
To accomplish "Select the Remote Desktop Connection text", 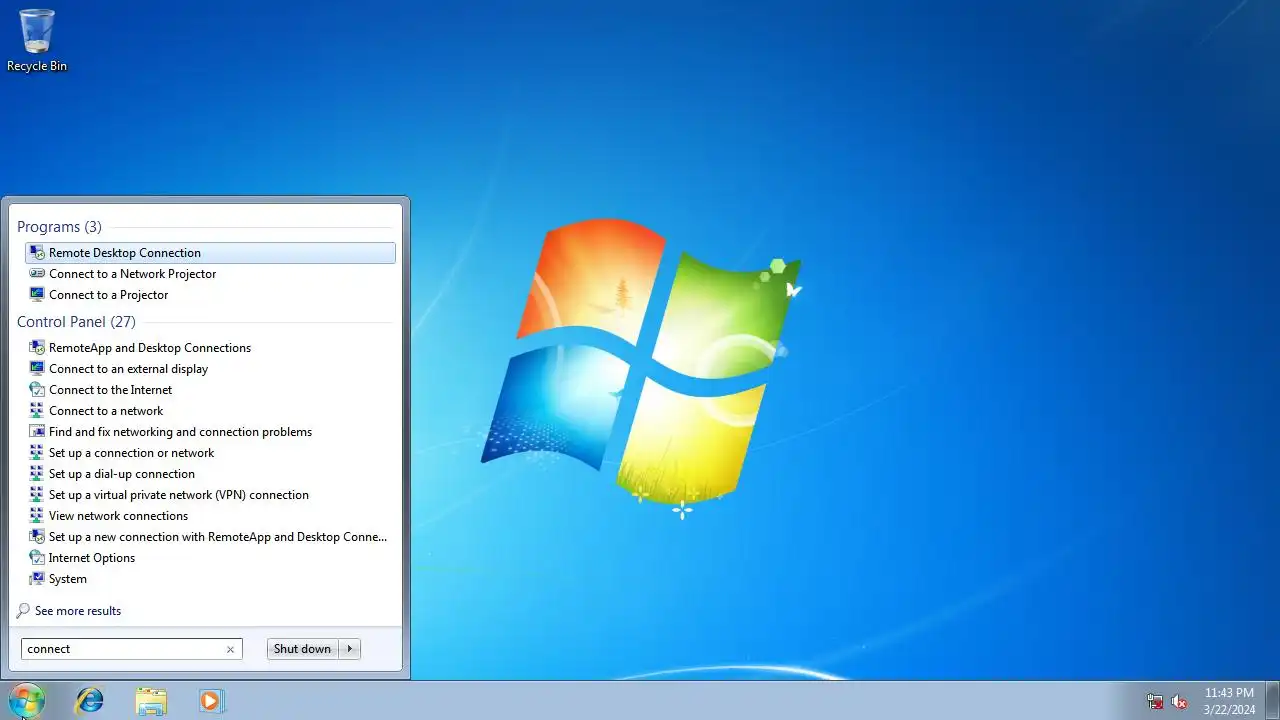I will [x=125, y=253].
